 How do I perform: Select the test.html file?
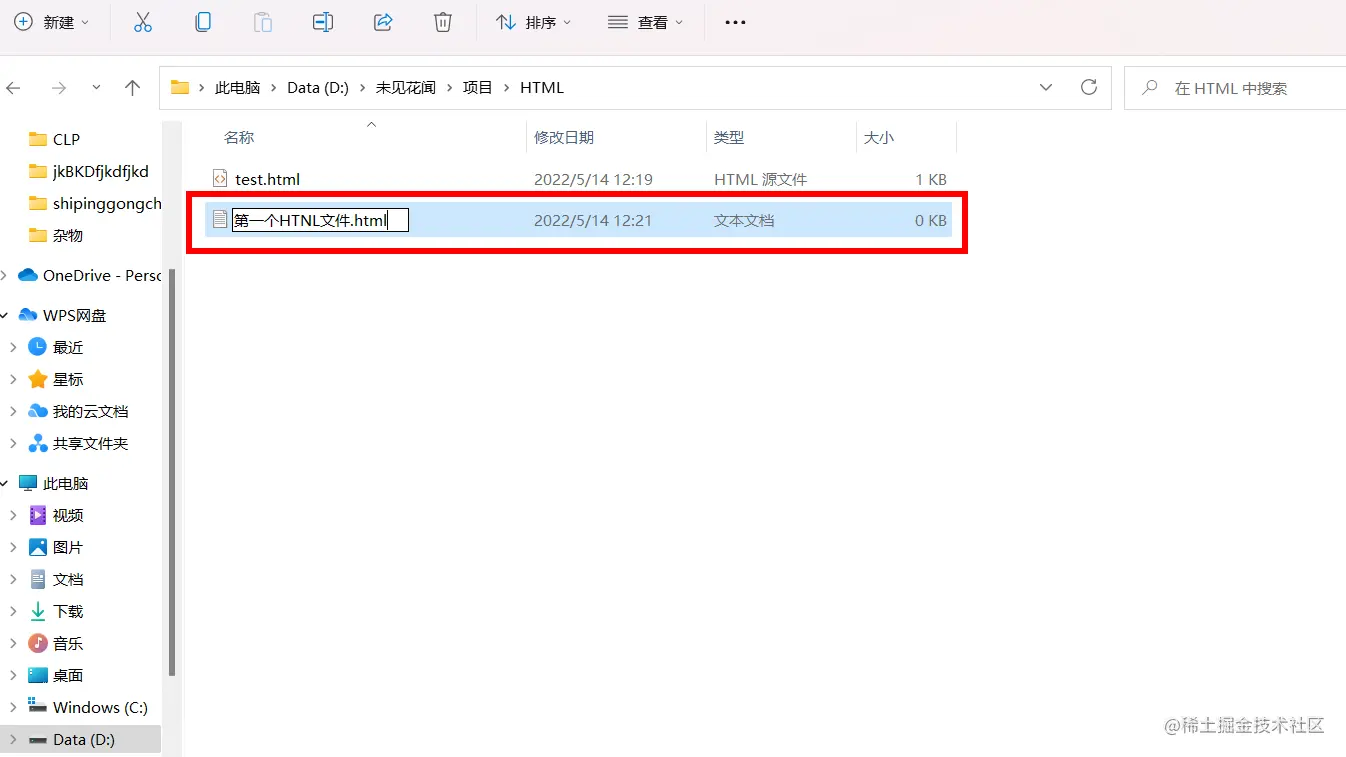point(267,180)
